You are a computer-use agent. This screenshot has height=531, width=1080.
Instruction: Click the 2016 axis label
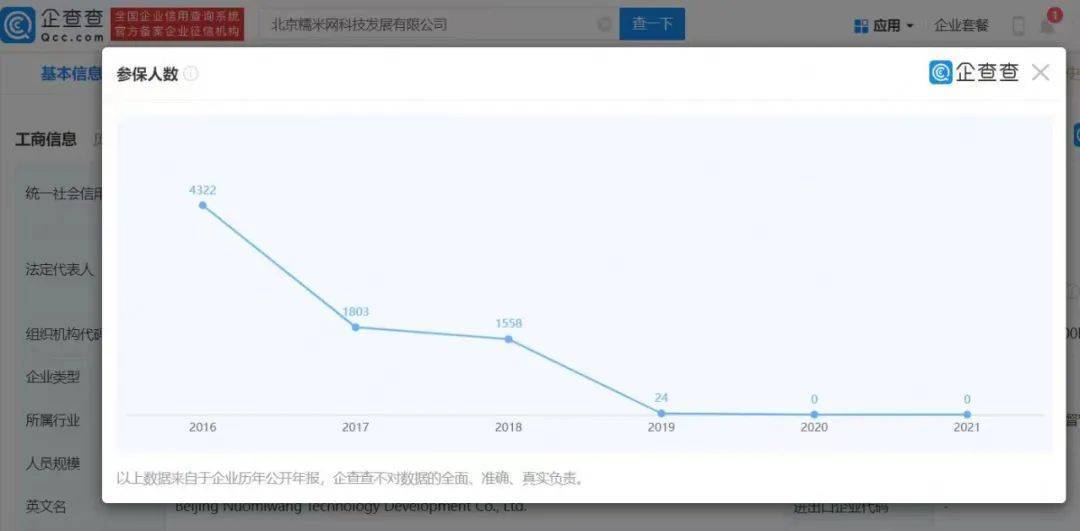[202, 428]
